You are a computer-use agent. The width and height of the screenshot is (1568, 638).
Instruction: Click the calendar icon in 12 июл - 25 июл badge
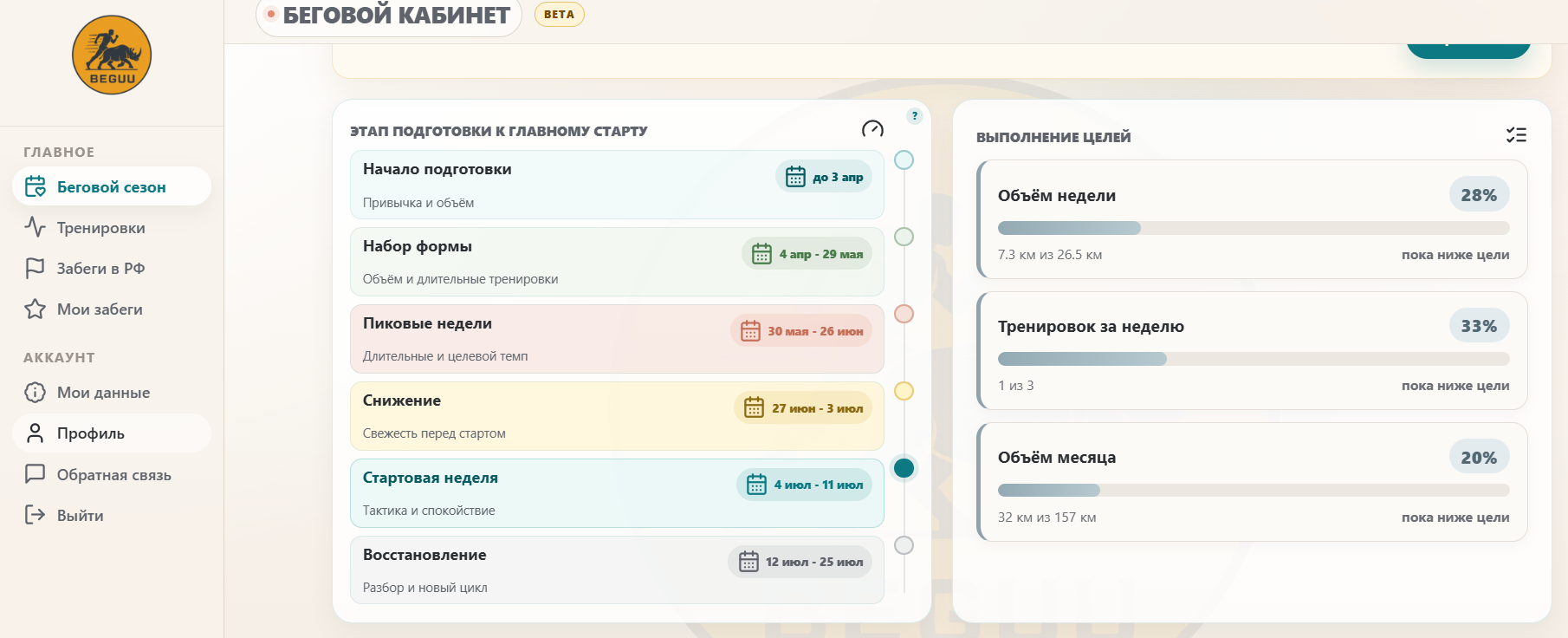pos(748,562)
